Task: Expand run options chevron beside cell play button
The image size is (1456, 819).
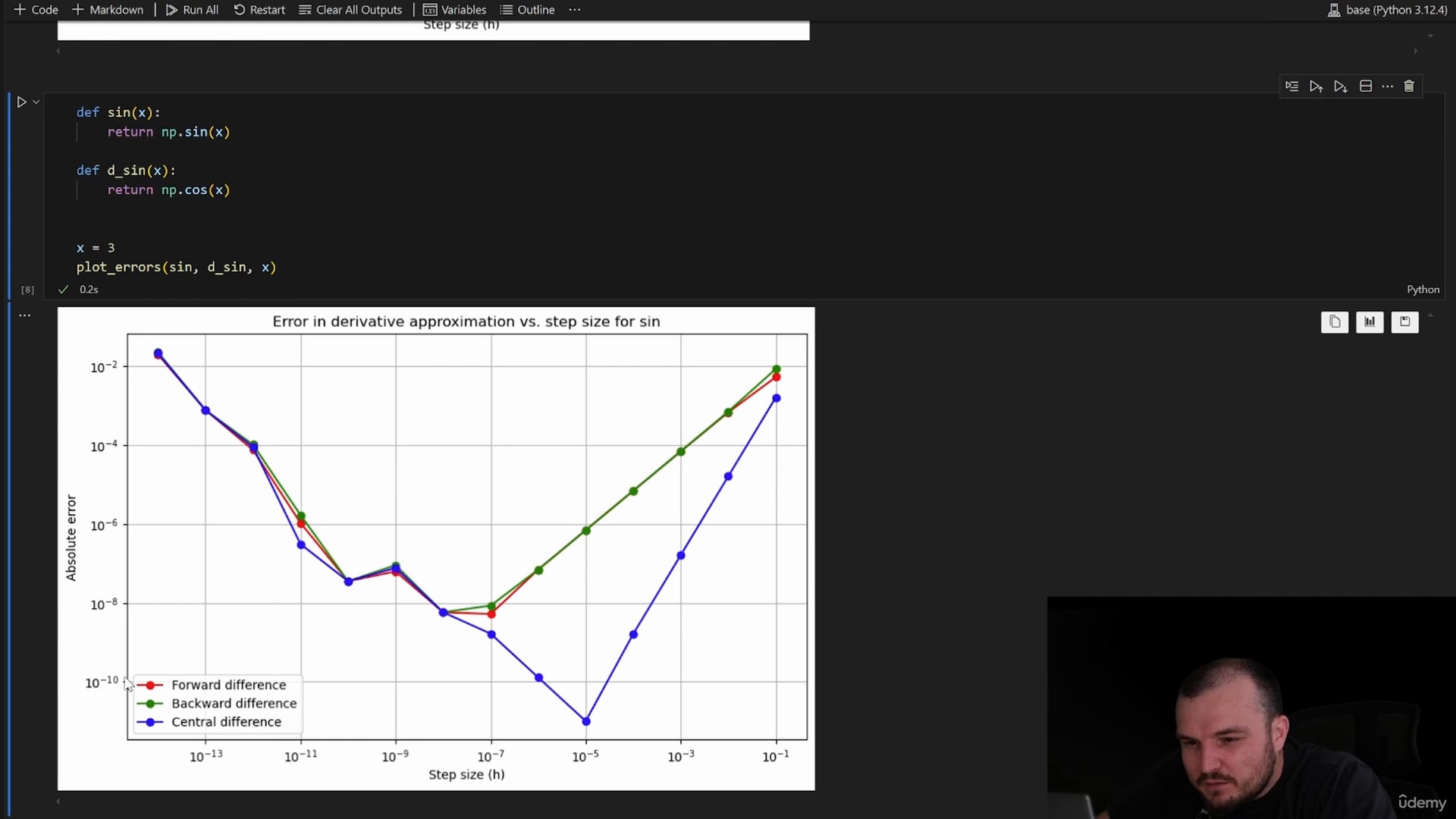Action: click(36, 102)
